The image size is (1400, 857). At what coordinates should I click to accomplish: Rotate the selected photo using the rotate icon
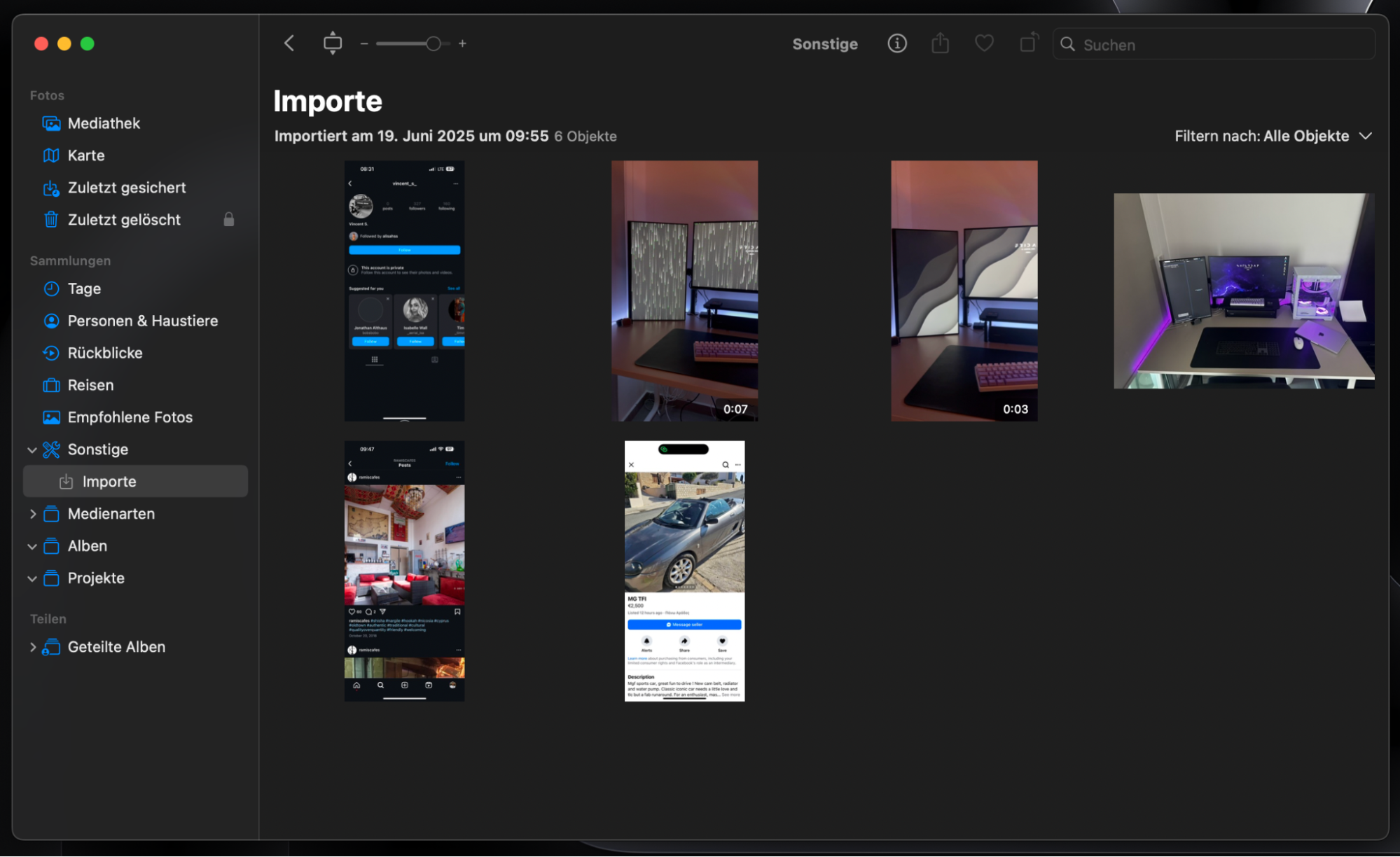tap(1027, 43)
